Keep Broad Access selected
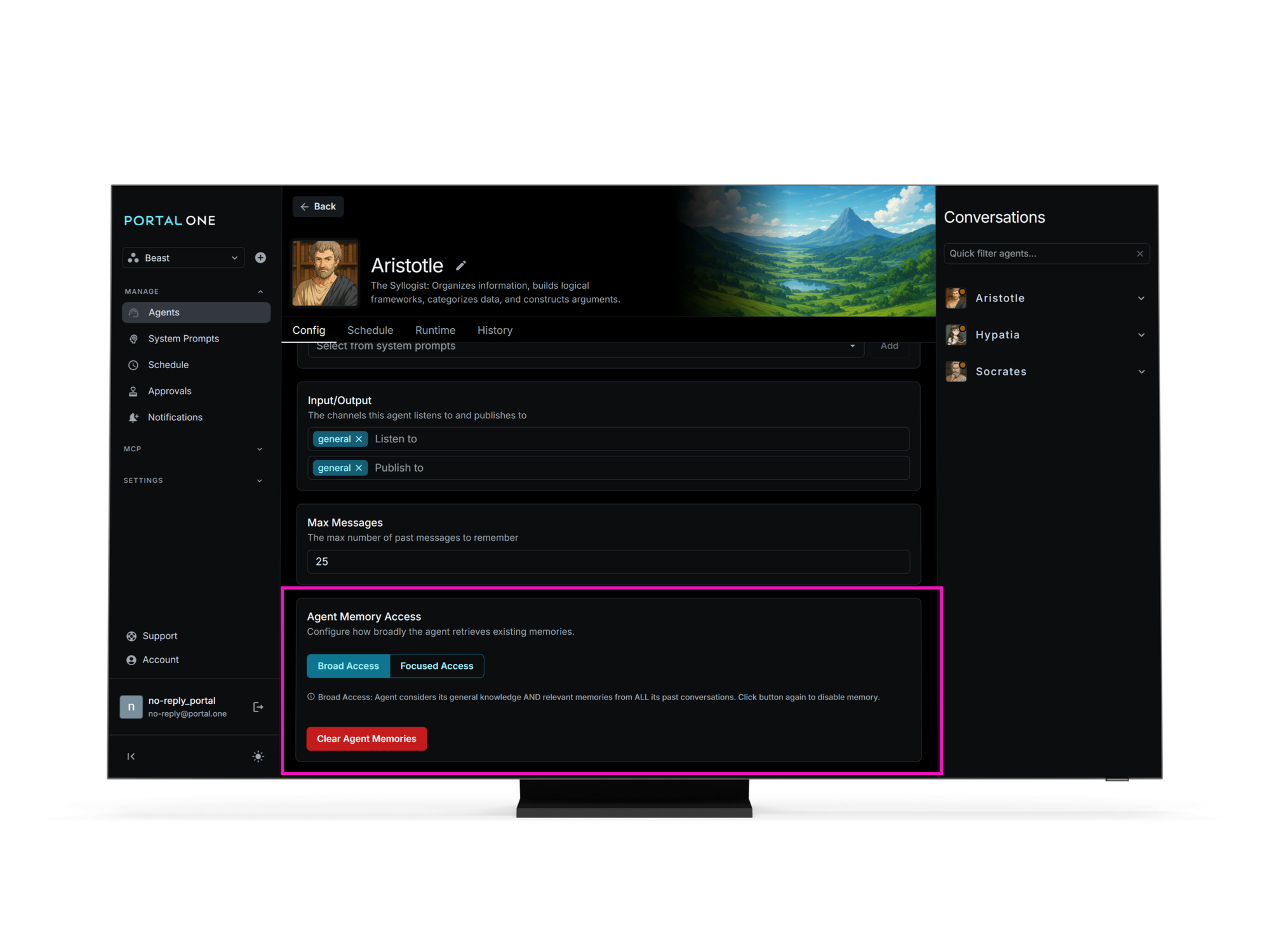Screen dimensions: 1270x952 (348, 666)
